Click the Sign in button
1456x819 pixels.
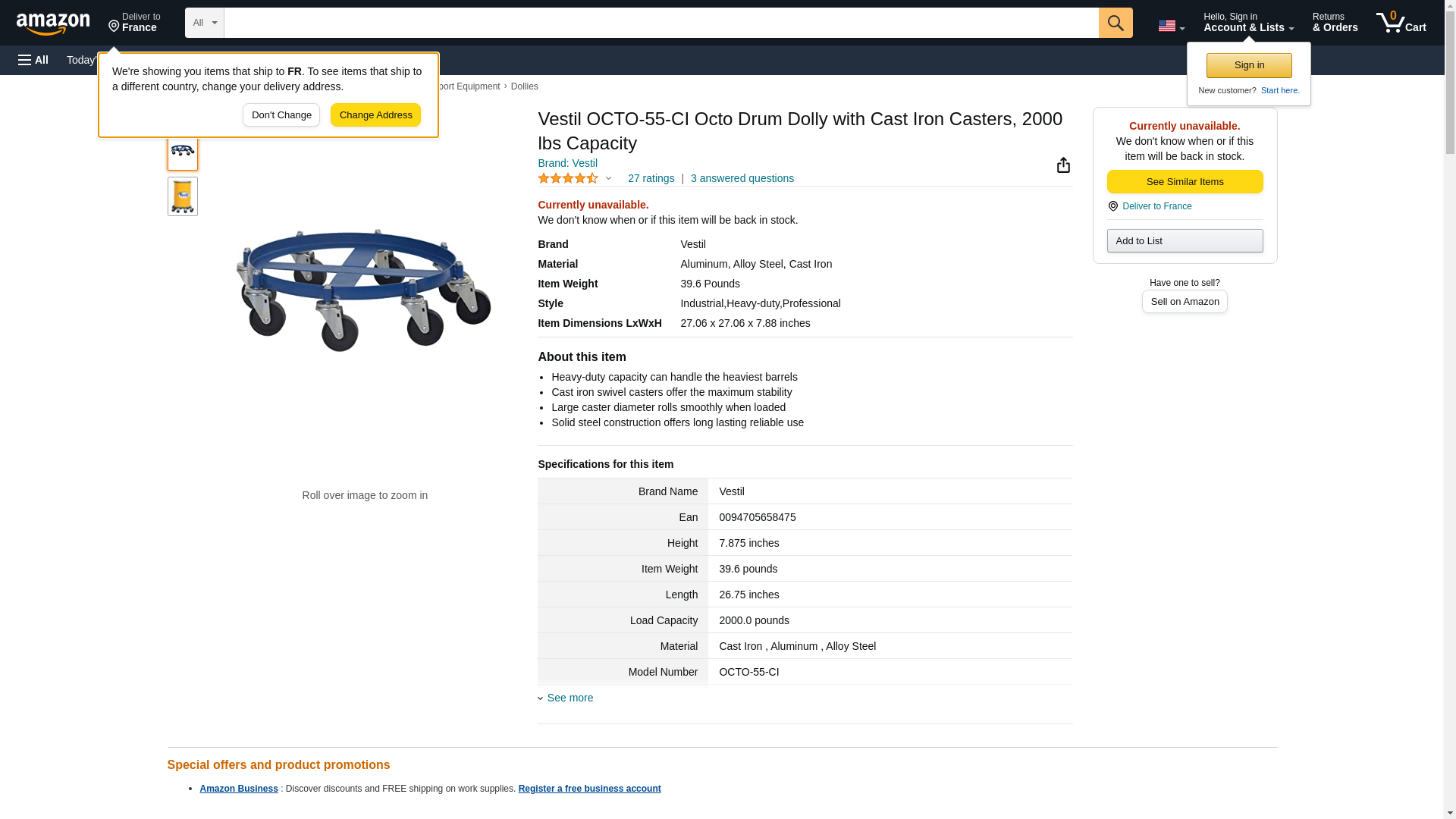[x=1249, y=65]
